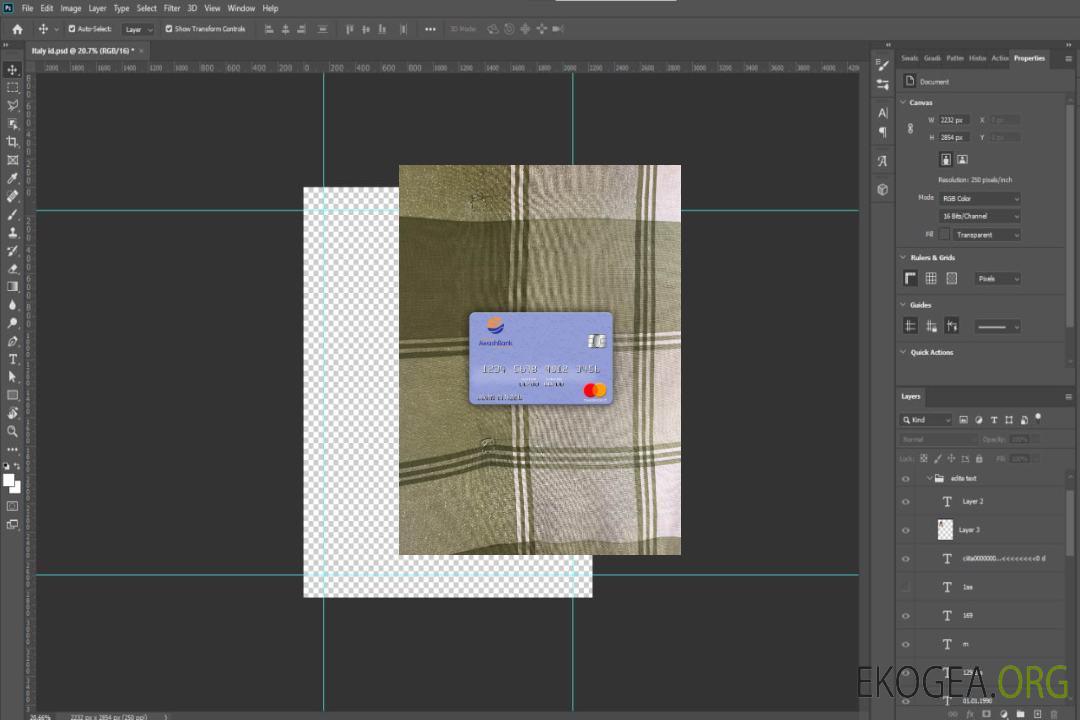Select the Rectangular Marquee tool
The image size is (1080, 720).
[x=13, y=87]
